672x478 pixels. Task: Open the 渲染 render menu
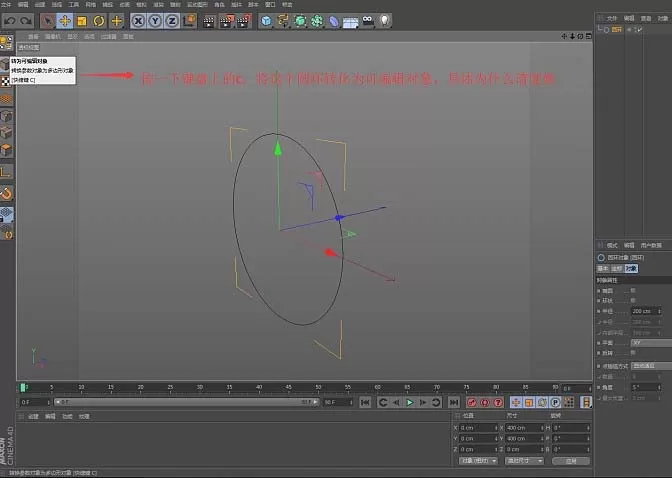[159, 4]
